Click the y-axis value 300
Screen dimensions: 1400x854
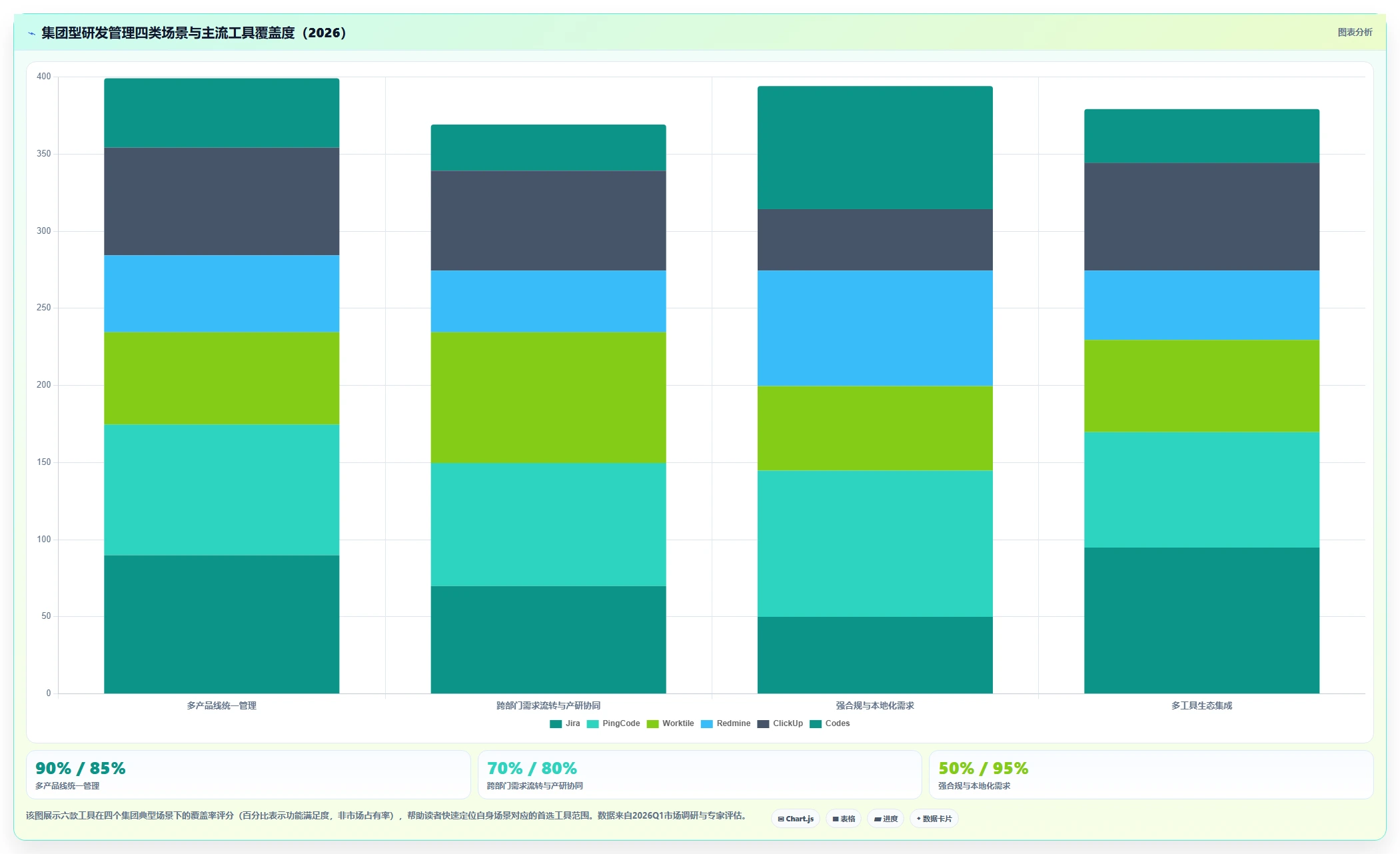[x=43, y=231]
